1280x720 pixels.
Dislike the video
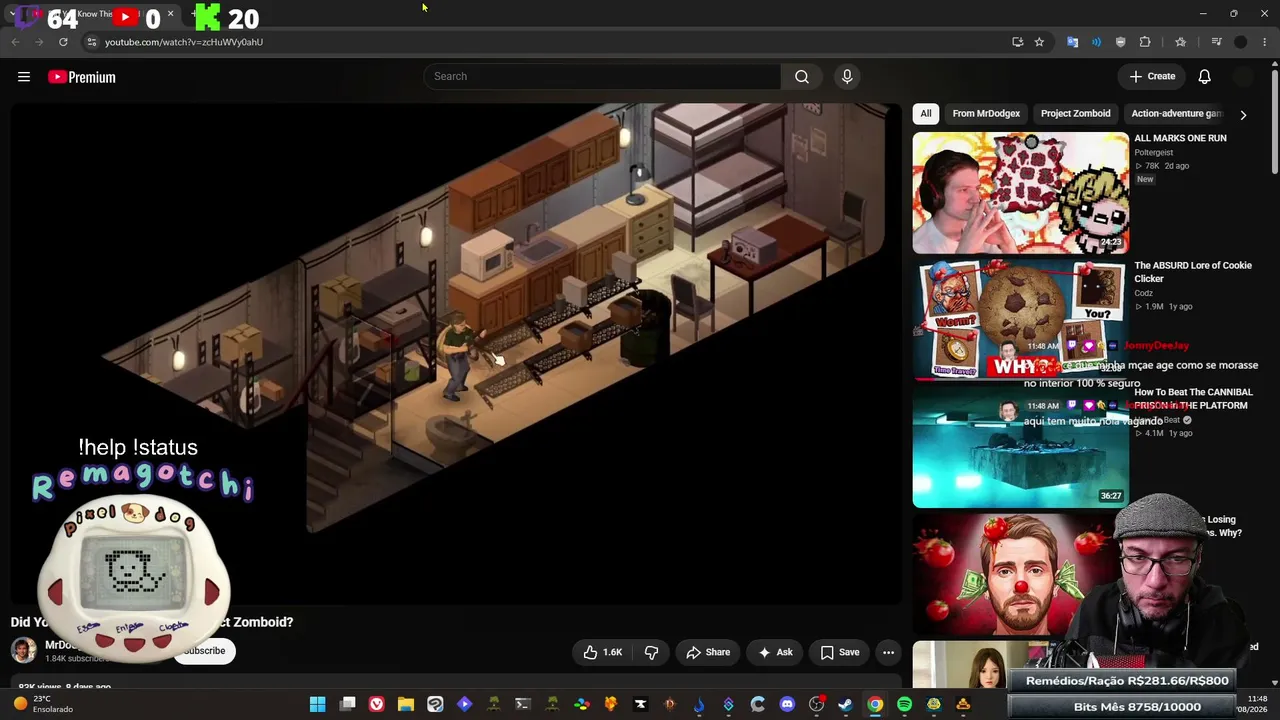pos(651,652)
